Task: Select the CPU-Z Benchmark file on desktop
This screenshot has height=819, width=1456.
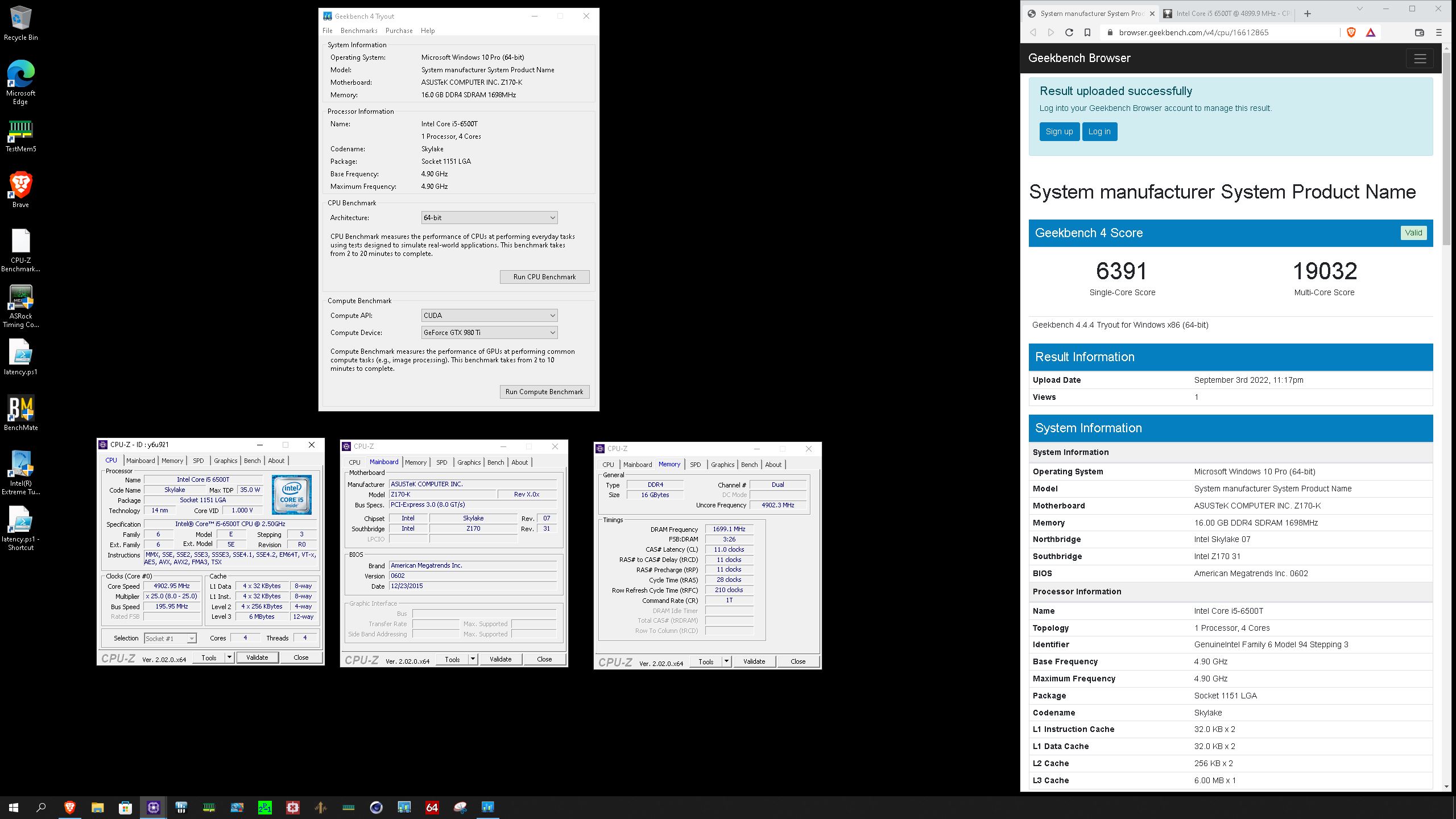Action: (x=21, y=251)
